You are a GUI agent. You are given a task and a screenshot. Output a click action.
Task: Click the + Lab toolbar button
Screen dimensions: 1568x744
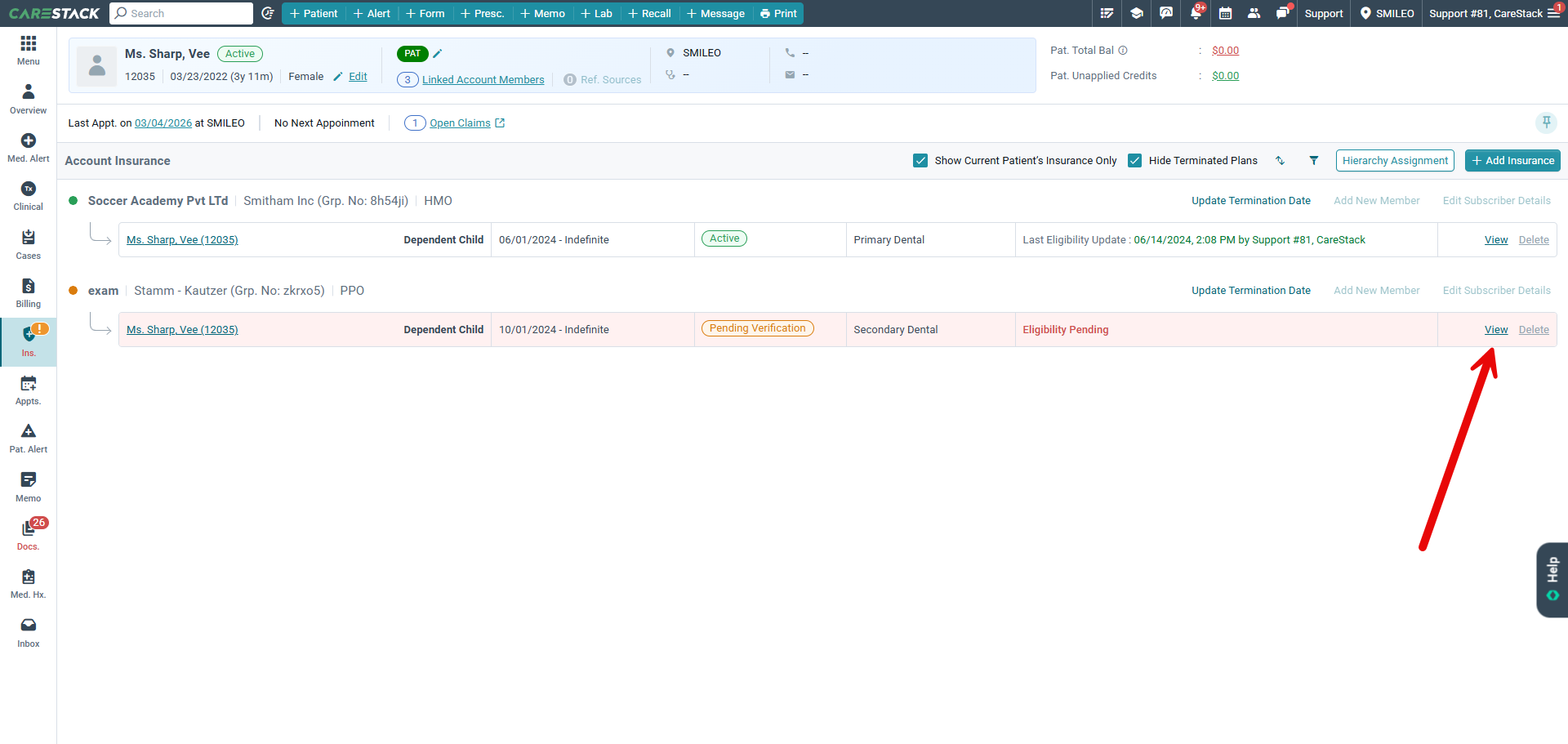(x=597, y=13)
